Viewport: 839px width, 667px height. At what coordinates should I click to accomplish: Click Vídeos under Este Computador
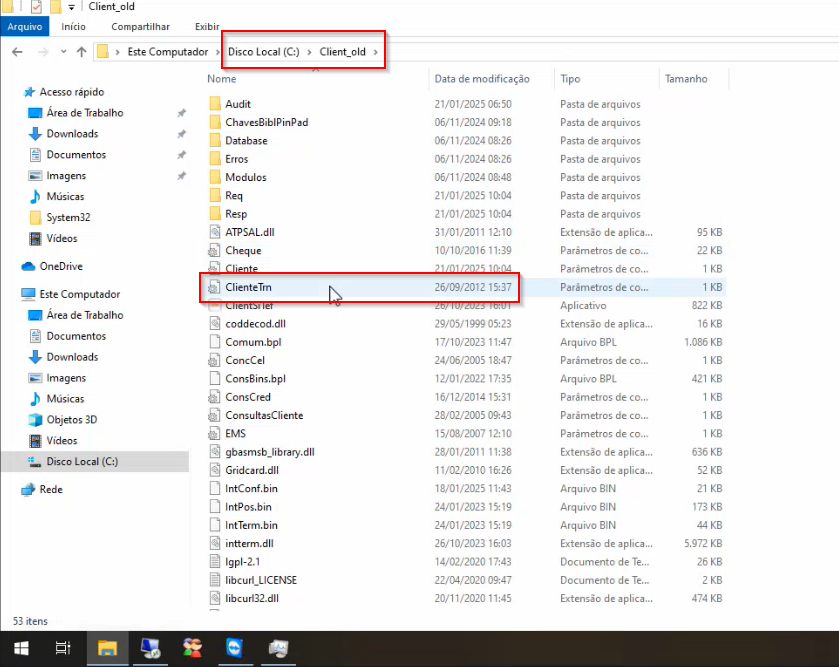click(x=62, y=441)
